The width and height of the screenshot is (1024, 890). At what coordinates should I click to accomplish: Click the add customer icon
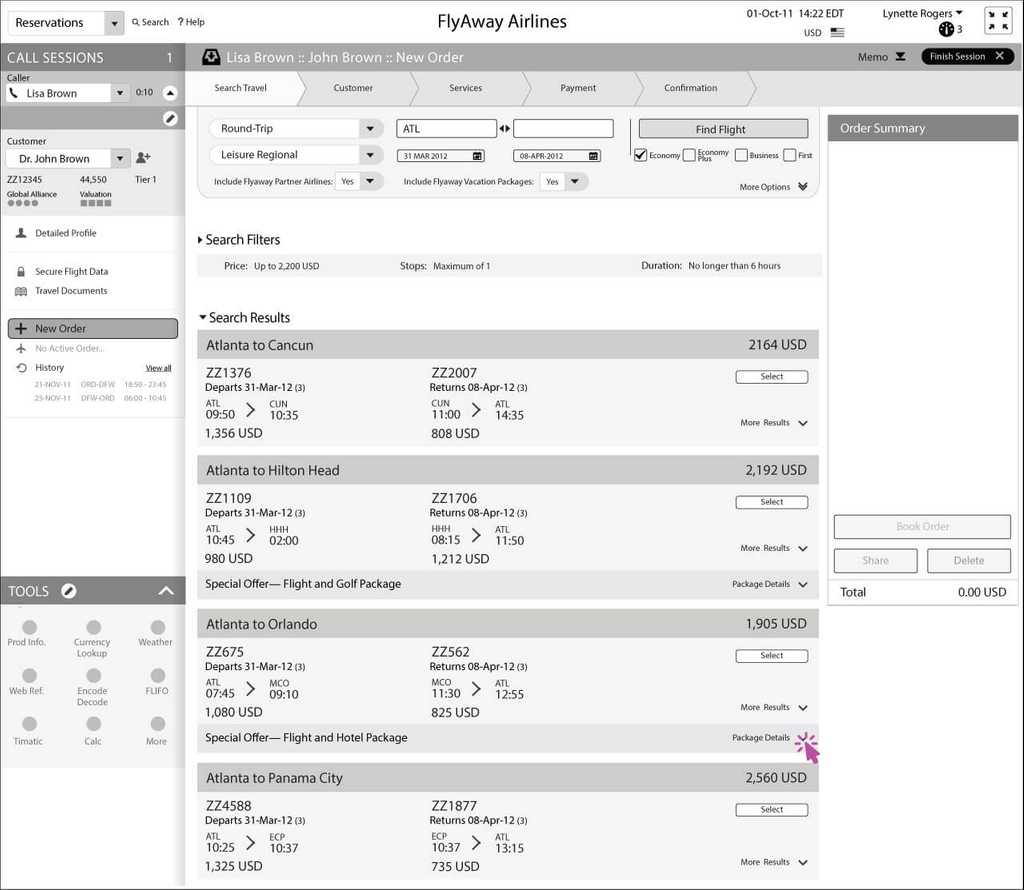click(x=143, y=158)
